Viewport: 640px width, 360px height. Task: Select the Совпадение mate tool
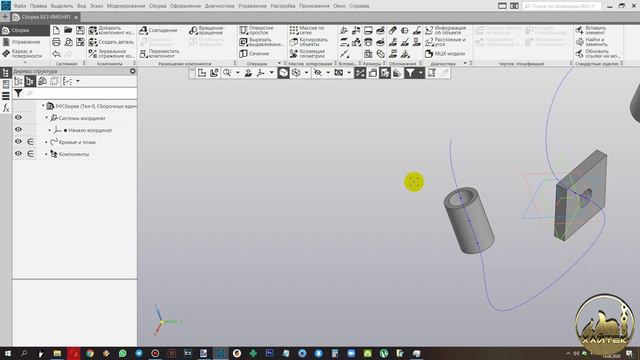coord(158,30)
